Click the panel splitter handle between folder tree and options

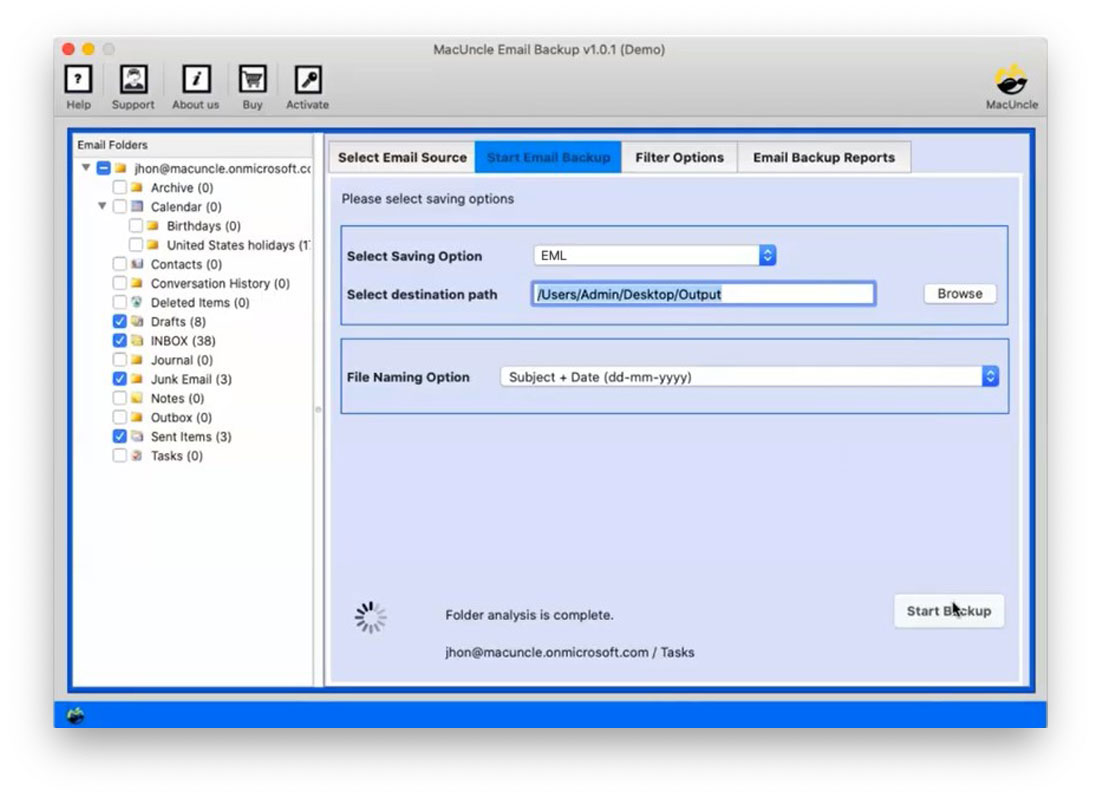click(x=319, y=410)
